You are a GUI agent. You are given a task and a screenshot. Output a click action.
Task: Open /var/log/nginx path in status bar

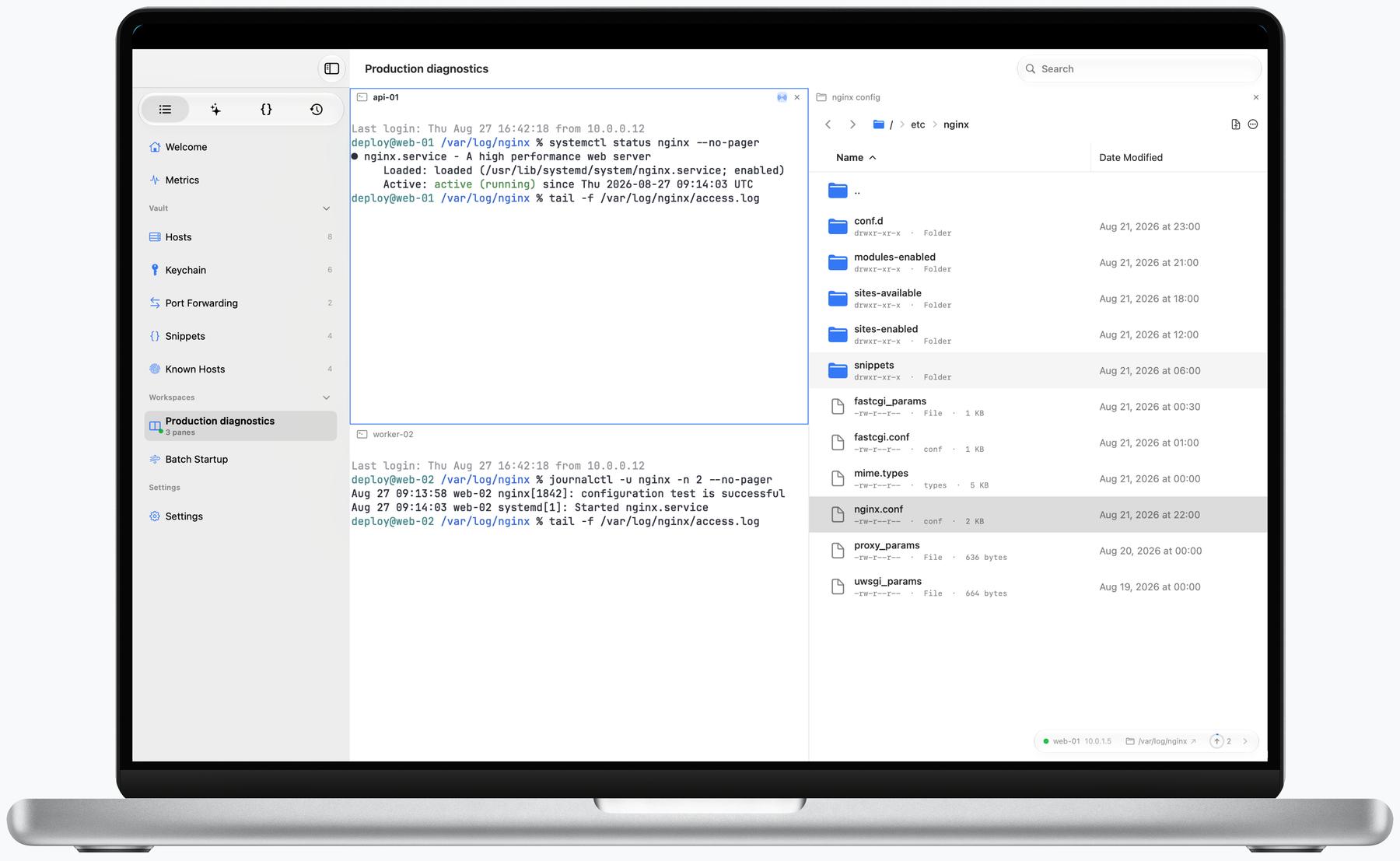(1161, 741)
